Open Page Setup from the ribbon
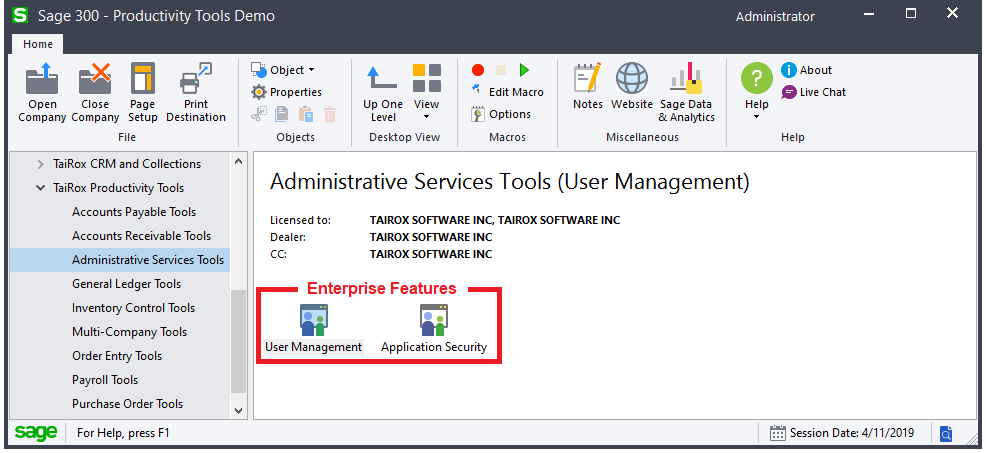This screenshot has height=453, width=986. point(142,82)
